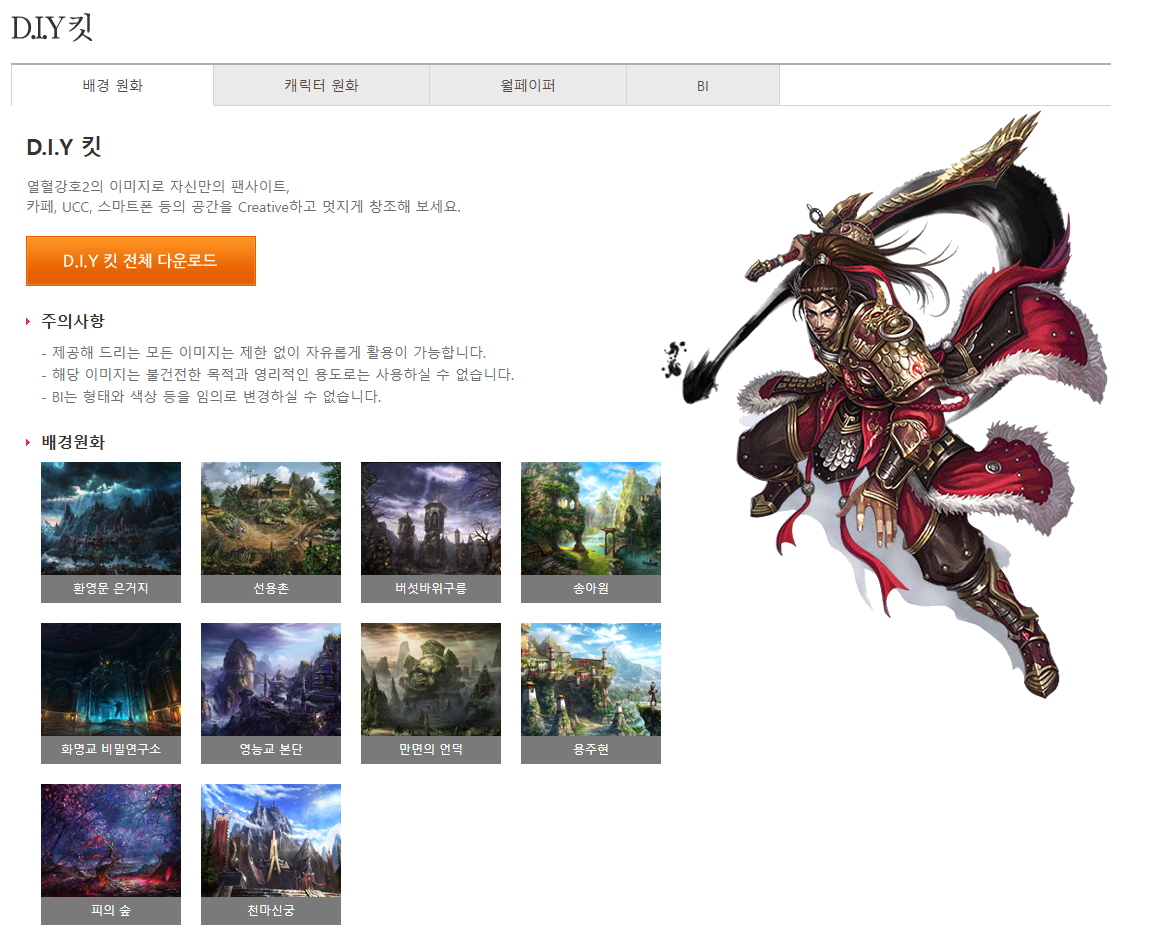The height and width of the screenshot is (943, 1157).
Task: Click the 피의 숲 caption label
Action: [x=111, y=911]
